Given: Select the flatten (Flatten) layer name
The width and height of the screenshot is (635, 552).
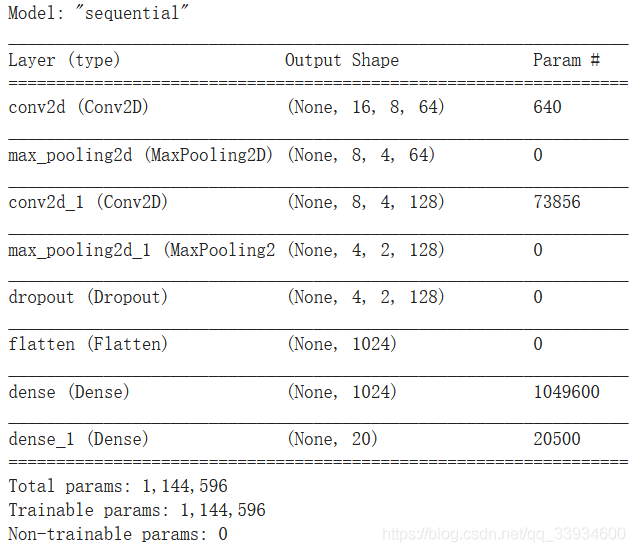Looking at the screenshot, I should 88,344.
